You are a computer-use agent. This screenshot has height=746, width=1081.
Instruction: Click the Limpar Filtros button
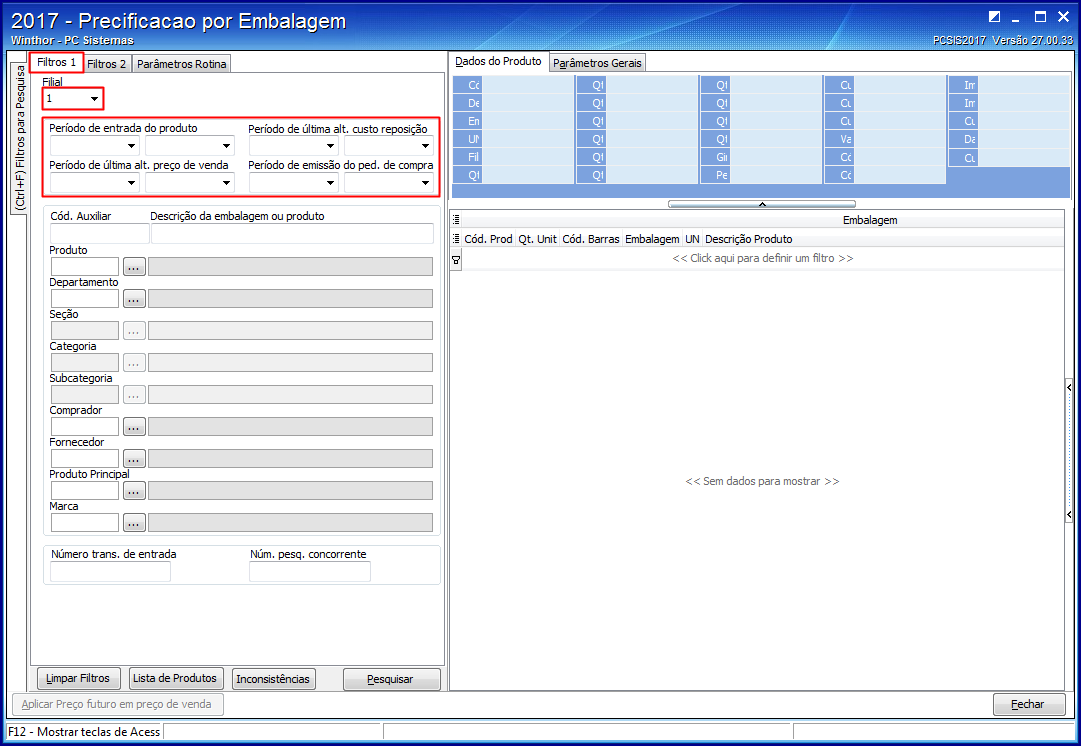click(78, 678)
